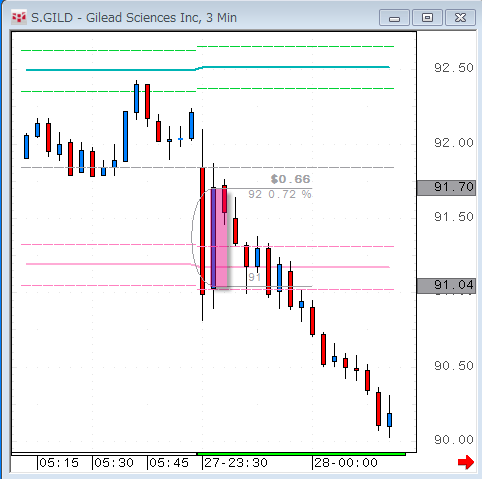Click the solid teal line near 92.50

[x=208, y=68]
